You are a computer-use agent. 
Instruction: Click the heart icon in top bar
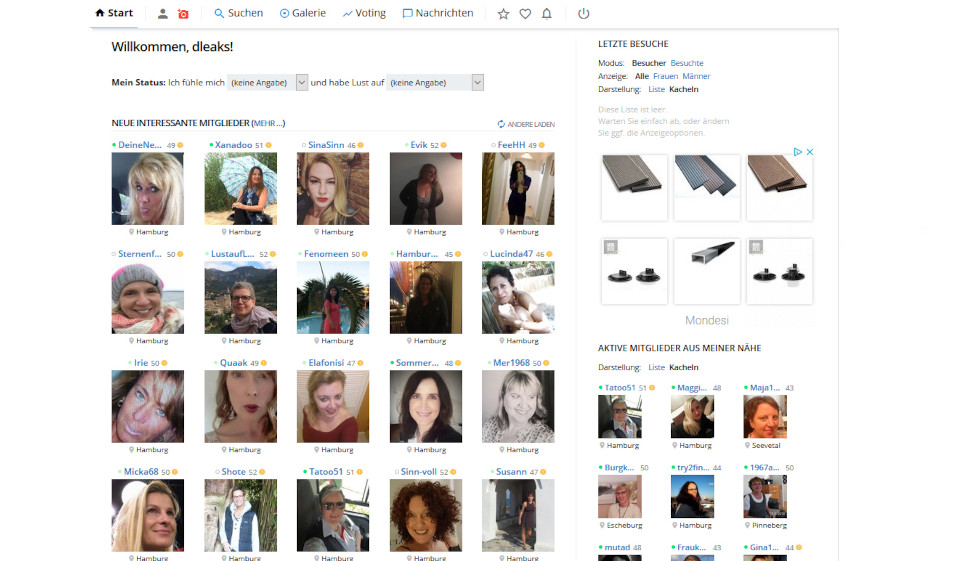pos(525,14)
